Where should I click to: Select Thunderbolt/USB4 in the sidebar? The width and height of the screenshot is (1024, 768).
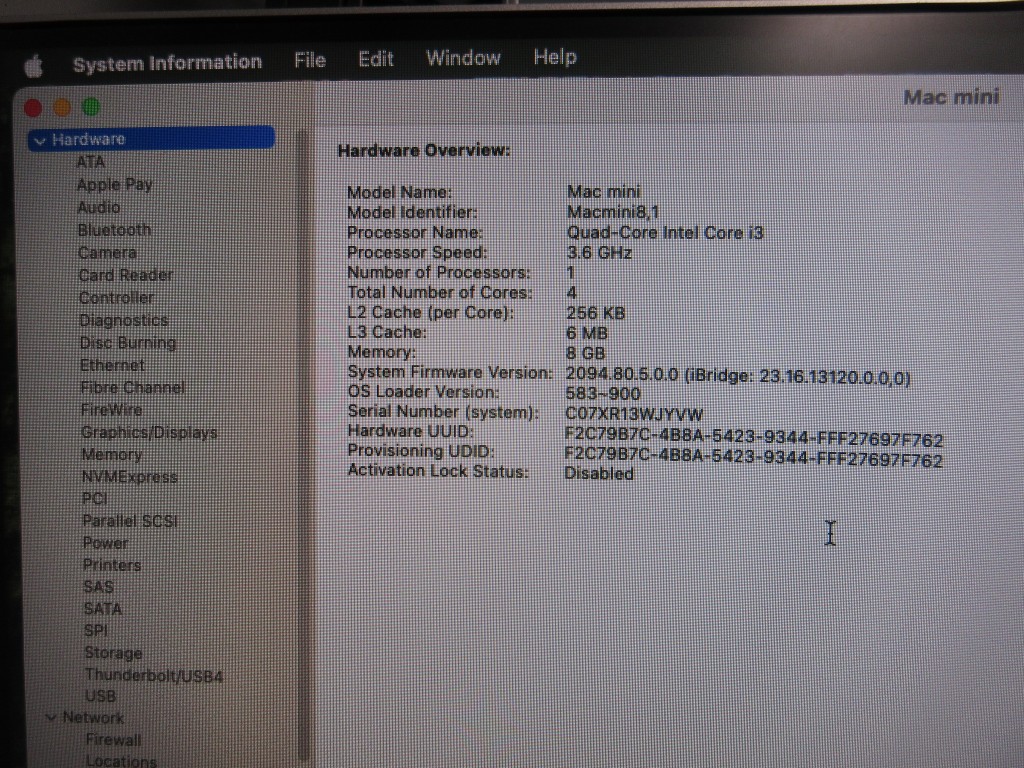point(154,676)
